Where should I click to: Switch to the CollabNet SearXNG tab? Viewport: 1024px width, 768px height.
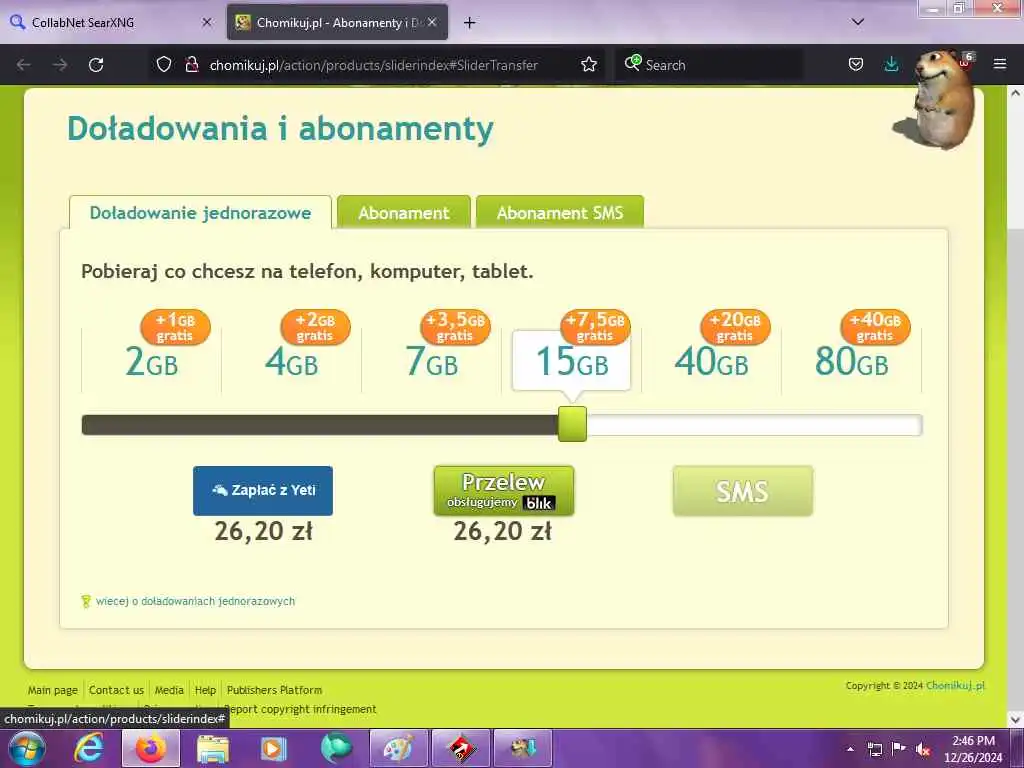click(x=111, y=22)
